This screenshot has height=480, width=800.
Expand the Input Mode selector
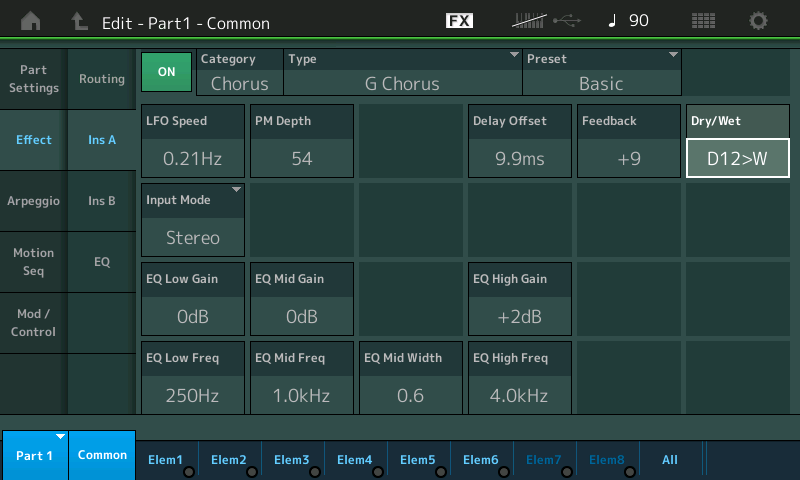pyautogui.click(x=193, y=220)
